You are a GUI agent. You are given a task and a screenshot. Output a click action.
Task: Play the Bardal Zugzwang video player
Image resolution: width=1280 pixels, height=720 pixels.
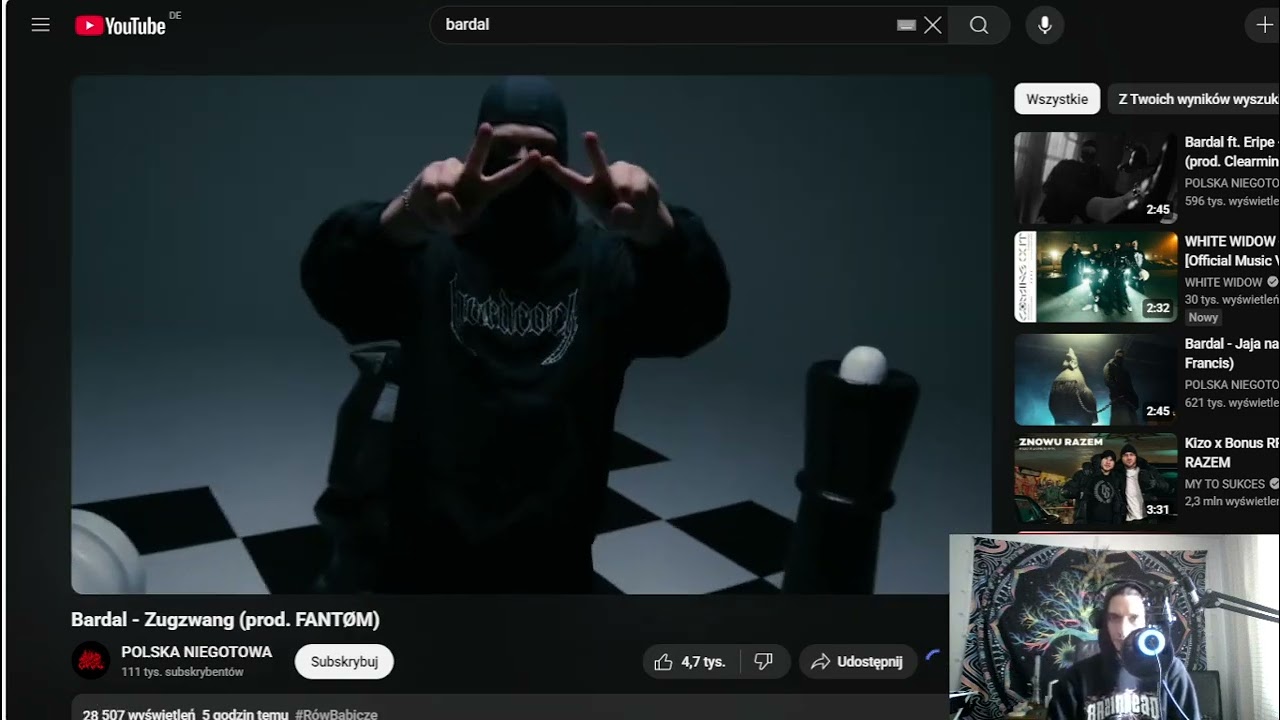pos(531,335)
